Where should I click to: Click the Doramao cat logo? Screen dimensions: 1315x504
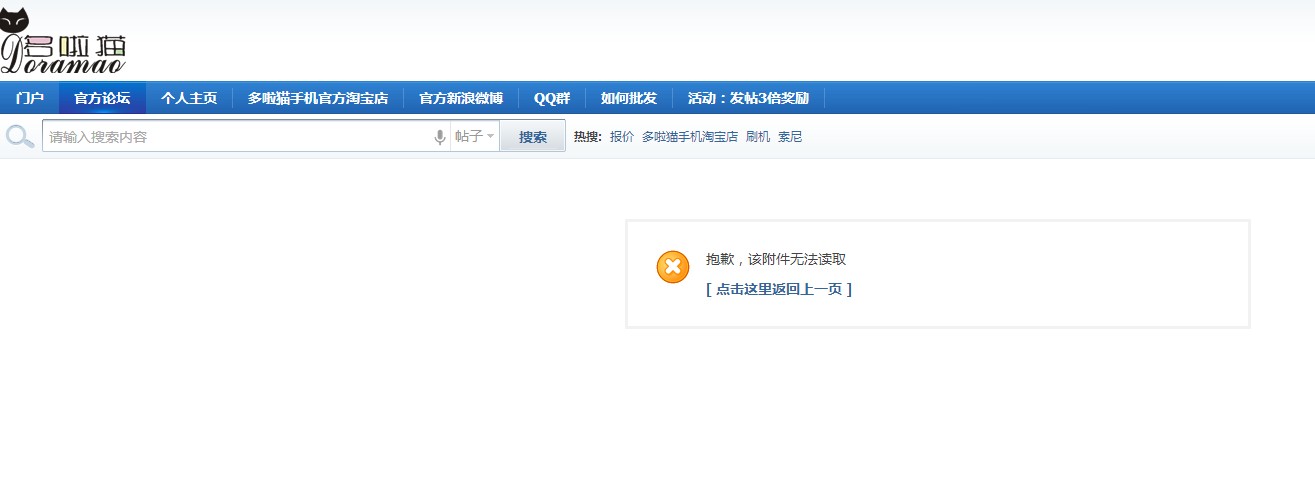(x=64, y=41)
